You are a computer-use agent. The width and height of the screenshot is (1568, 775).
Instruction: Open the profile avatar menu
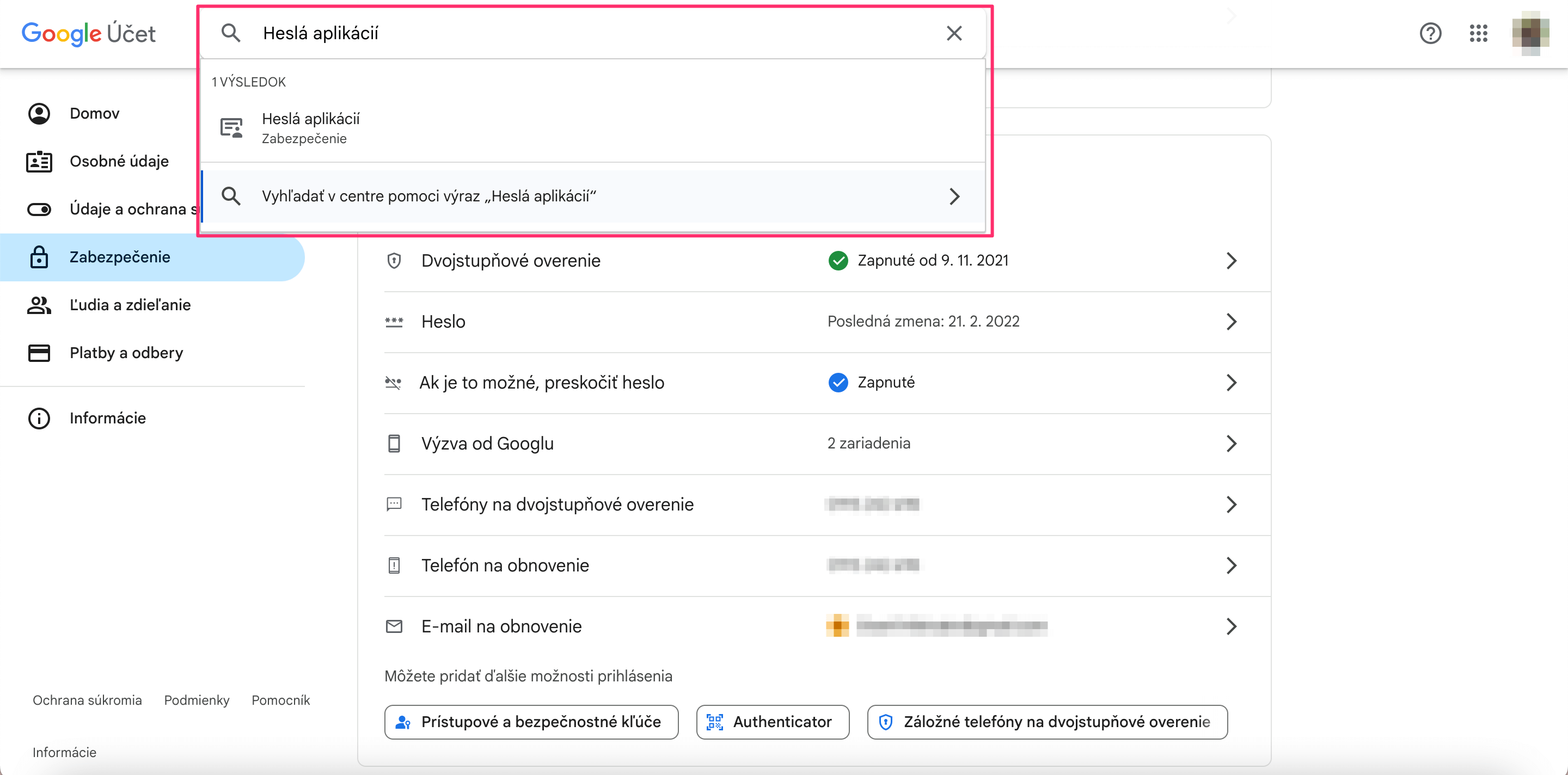click(x=1530, y=33)
